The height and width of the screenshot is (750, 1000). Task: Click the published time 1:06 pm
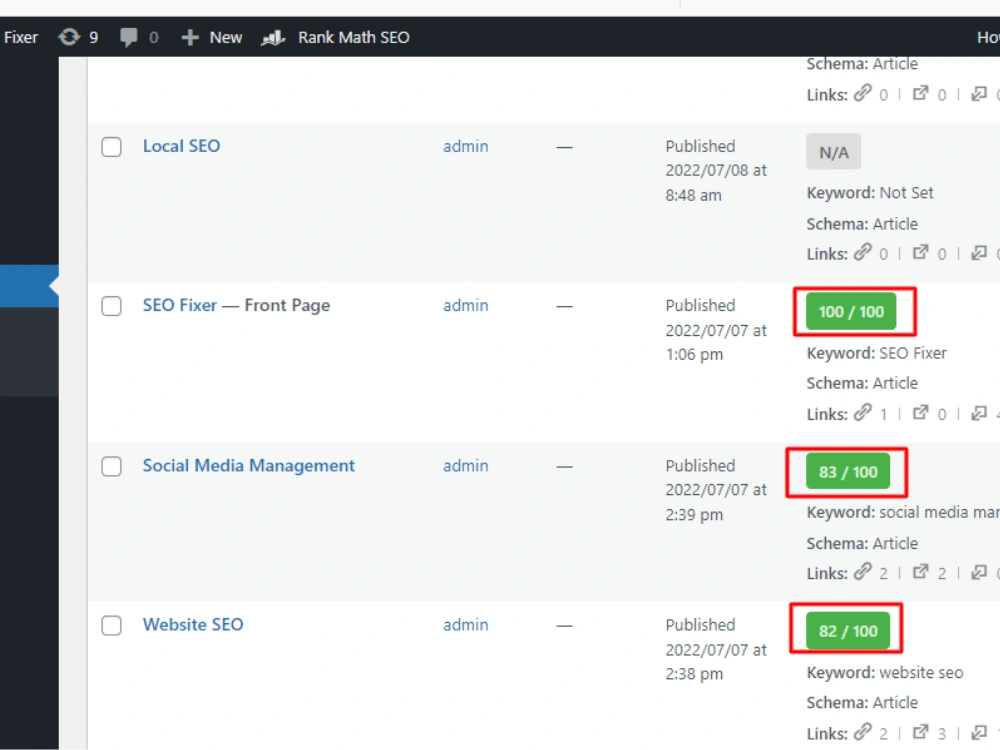tap(695, 355)
